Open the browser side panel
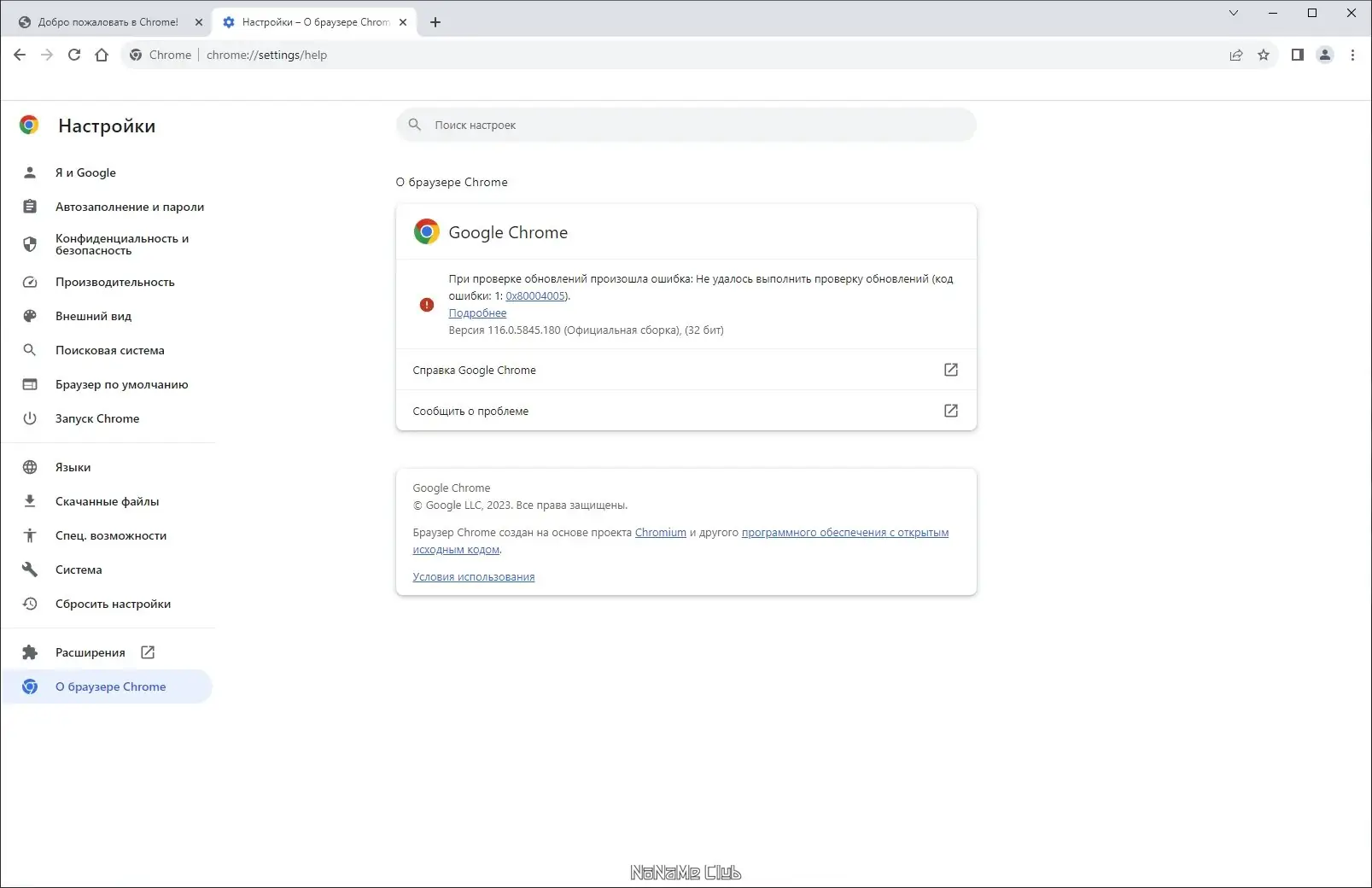This screenshot has height=888, width=1372. coord(1298,55)
